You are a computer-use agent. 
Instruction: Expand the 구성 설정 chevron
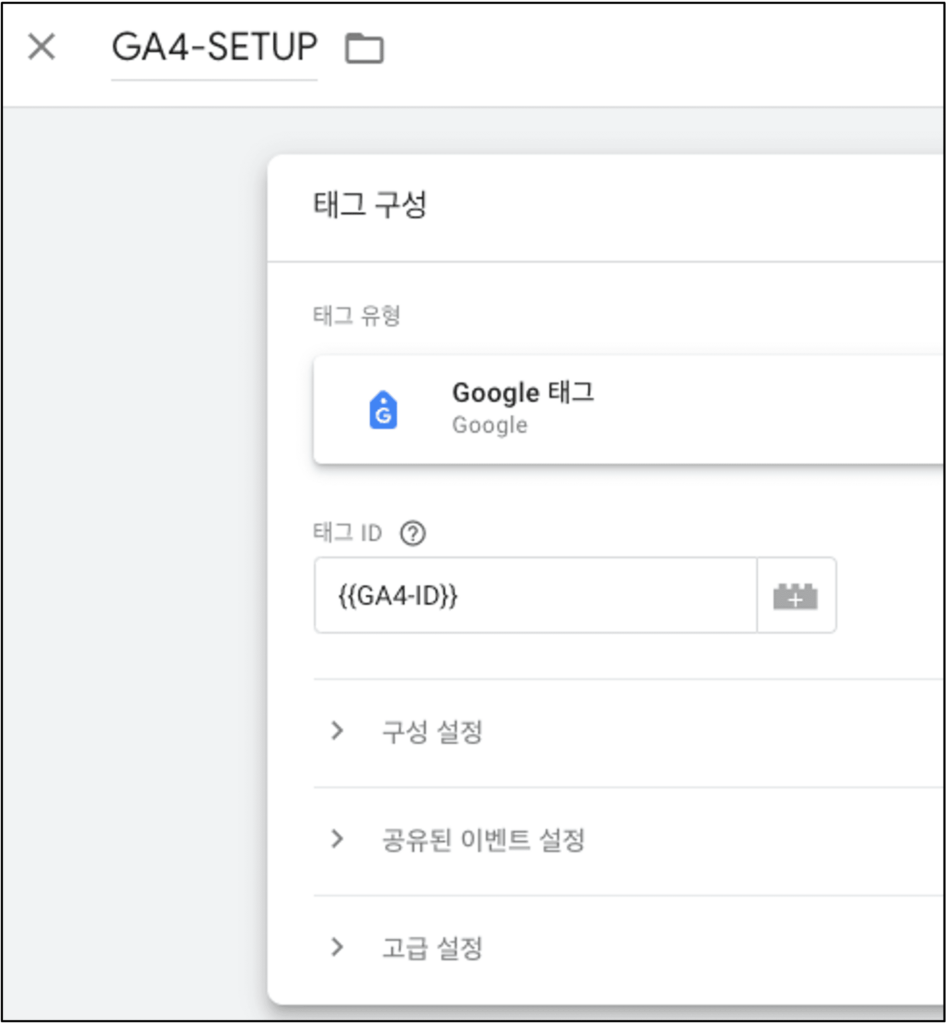337,731
